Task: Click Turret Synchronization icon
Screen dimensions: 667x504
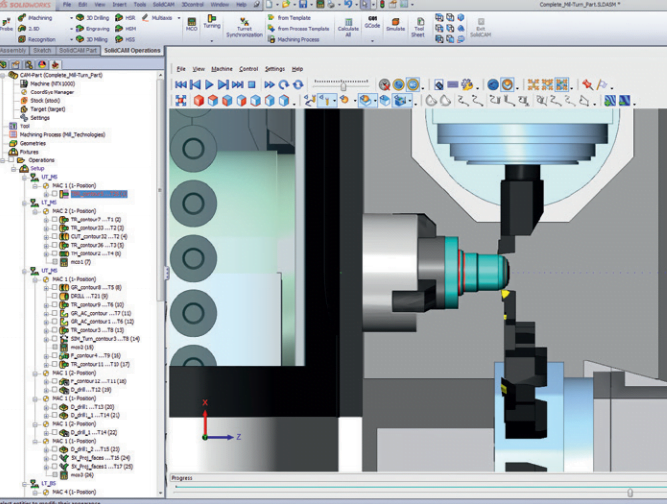Action: point(244,22)
